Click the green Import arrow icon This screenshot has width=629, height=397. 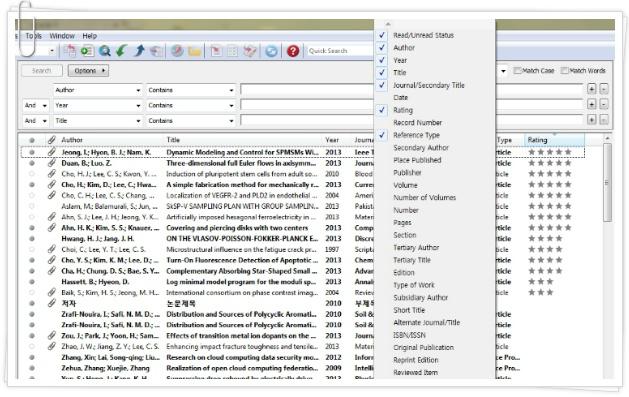[122, 51]
